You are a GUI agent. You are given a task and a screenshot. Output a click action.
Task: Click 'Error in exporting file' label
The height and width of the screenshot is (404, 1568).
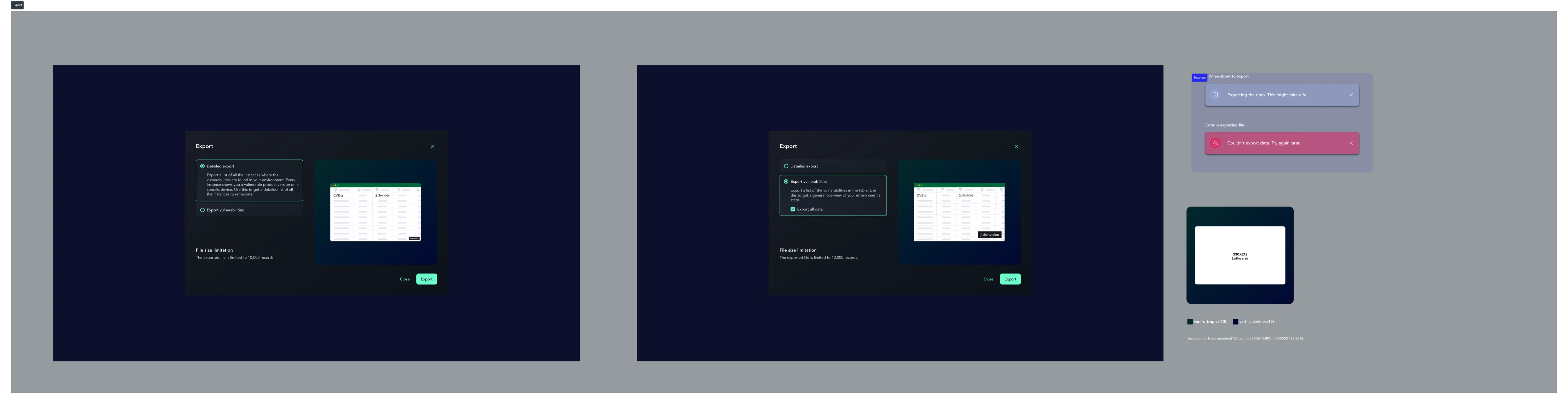[1225, 125]
